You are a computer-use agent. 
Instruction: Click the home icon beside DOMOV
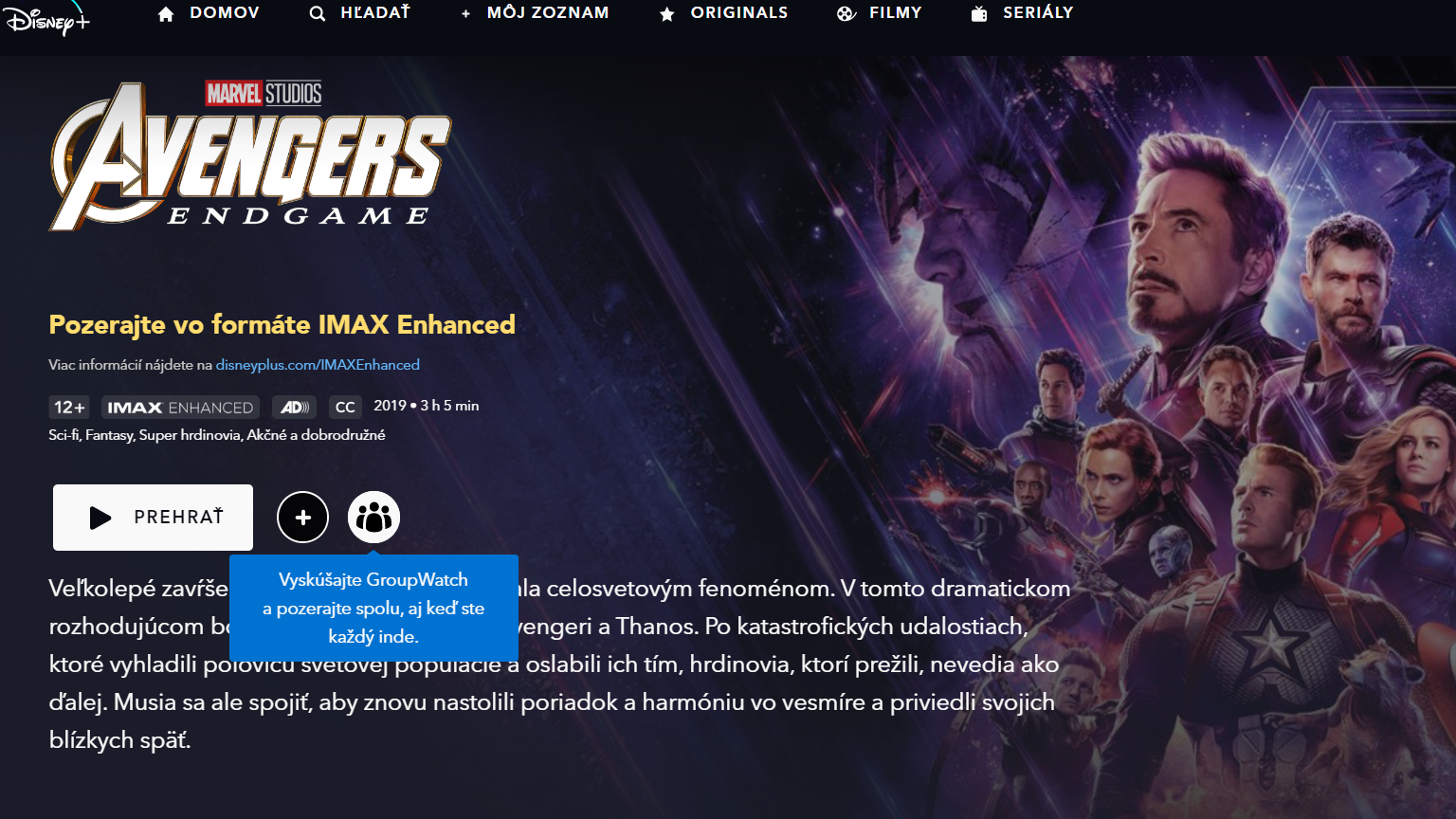(x=166, y=14)
